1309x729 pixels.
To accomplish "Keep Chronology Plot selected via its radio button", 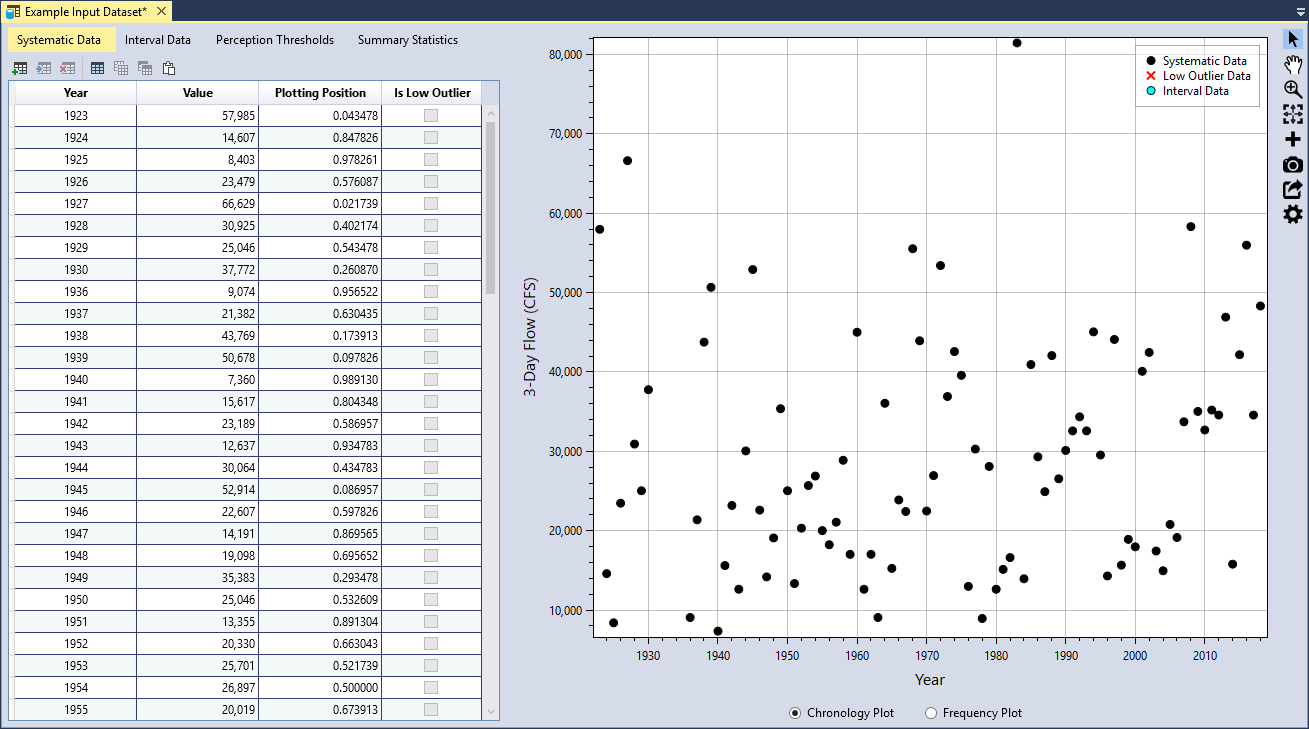I will [x=795, y=713].
